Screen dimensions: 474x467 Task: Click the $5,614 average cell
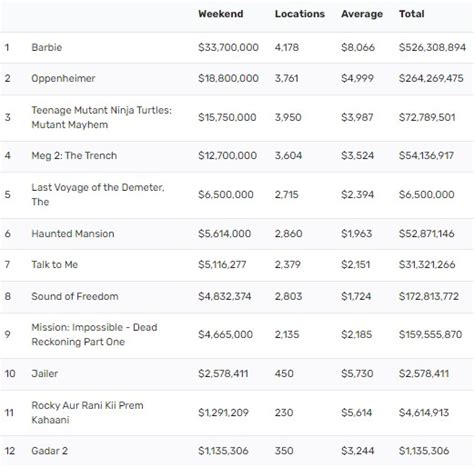coord(356,413)
